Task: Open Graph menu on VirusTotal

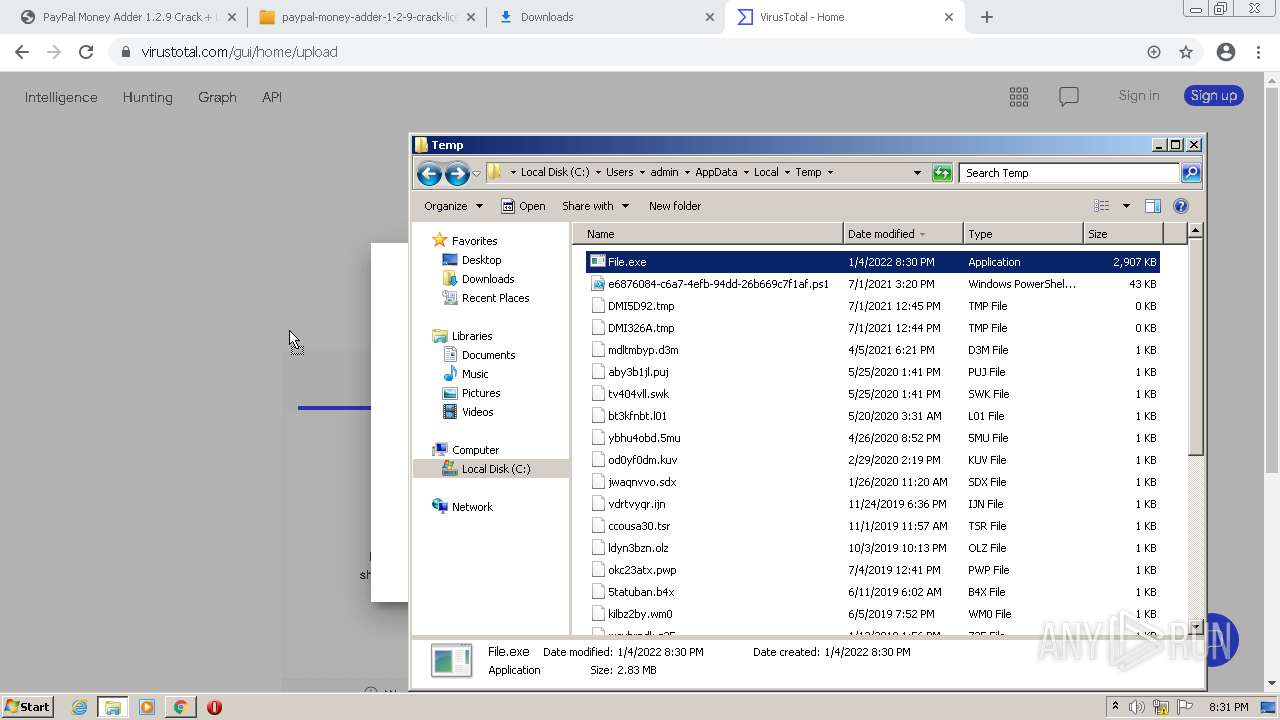Action: click(217, 97)
